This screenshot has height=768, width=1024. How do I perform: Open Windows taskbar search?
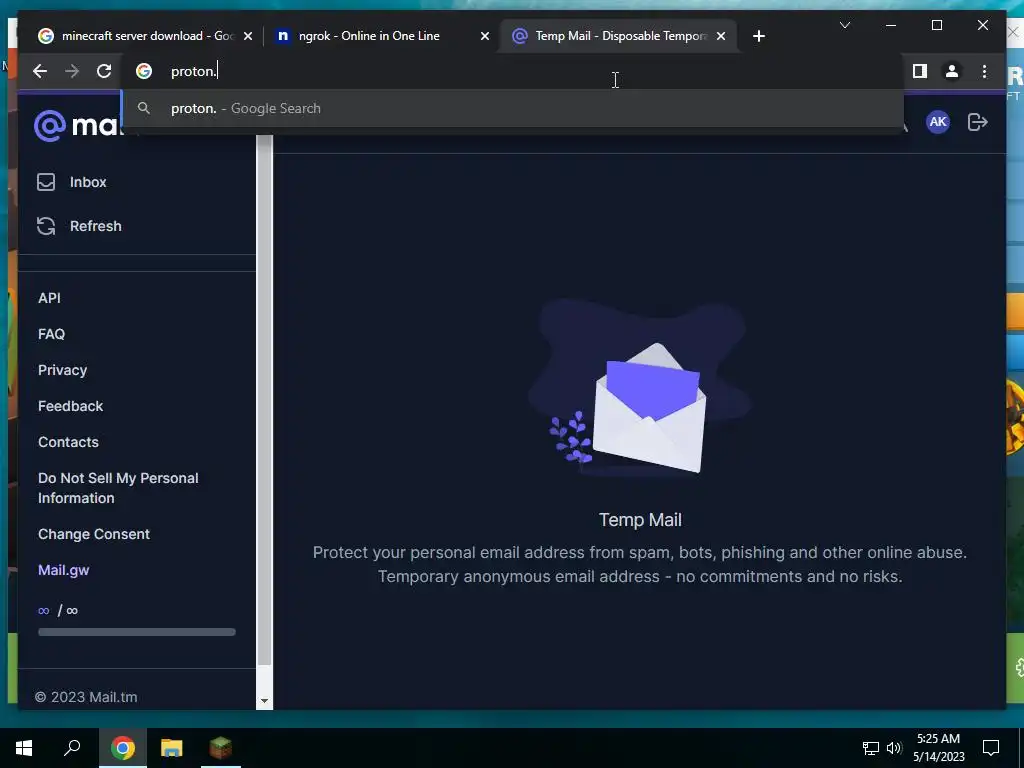pyautogui.click(x=72, y=748)
